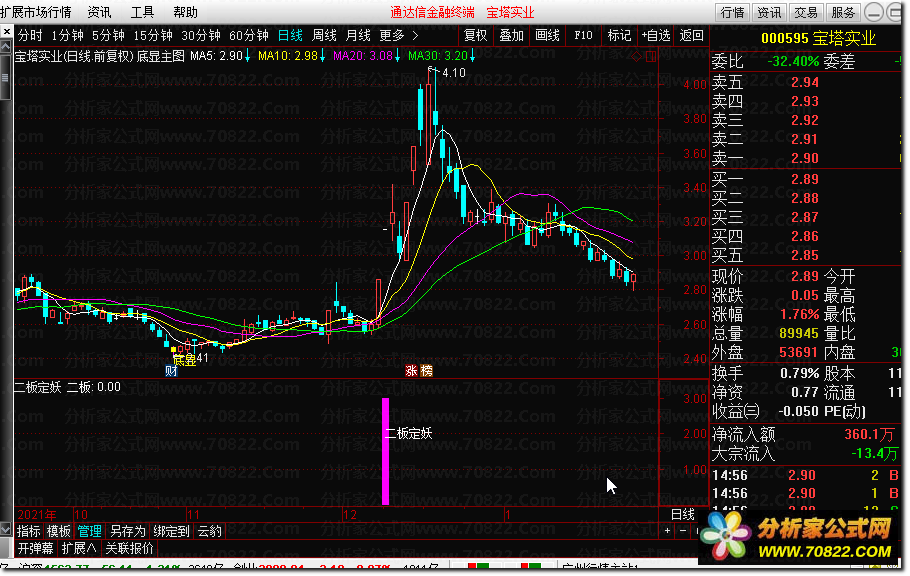This screenshot has width=910, height=576.
Task: Click the 云豹 button
Action: 210,531
